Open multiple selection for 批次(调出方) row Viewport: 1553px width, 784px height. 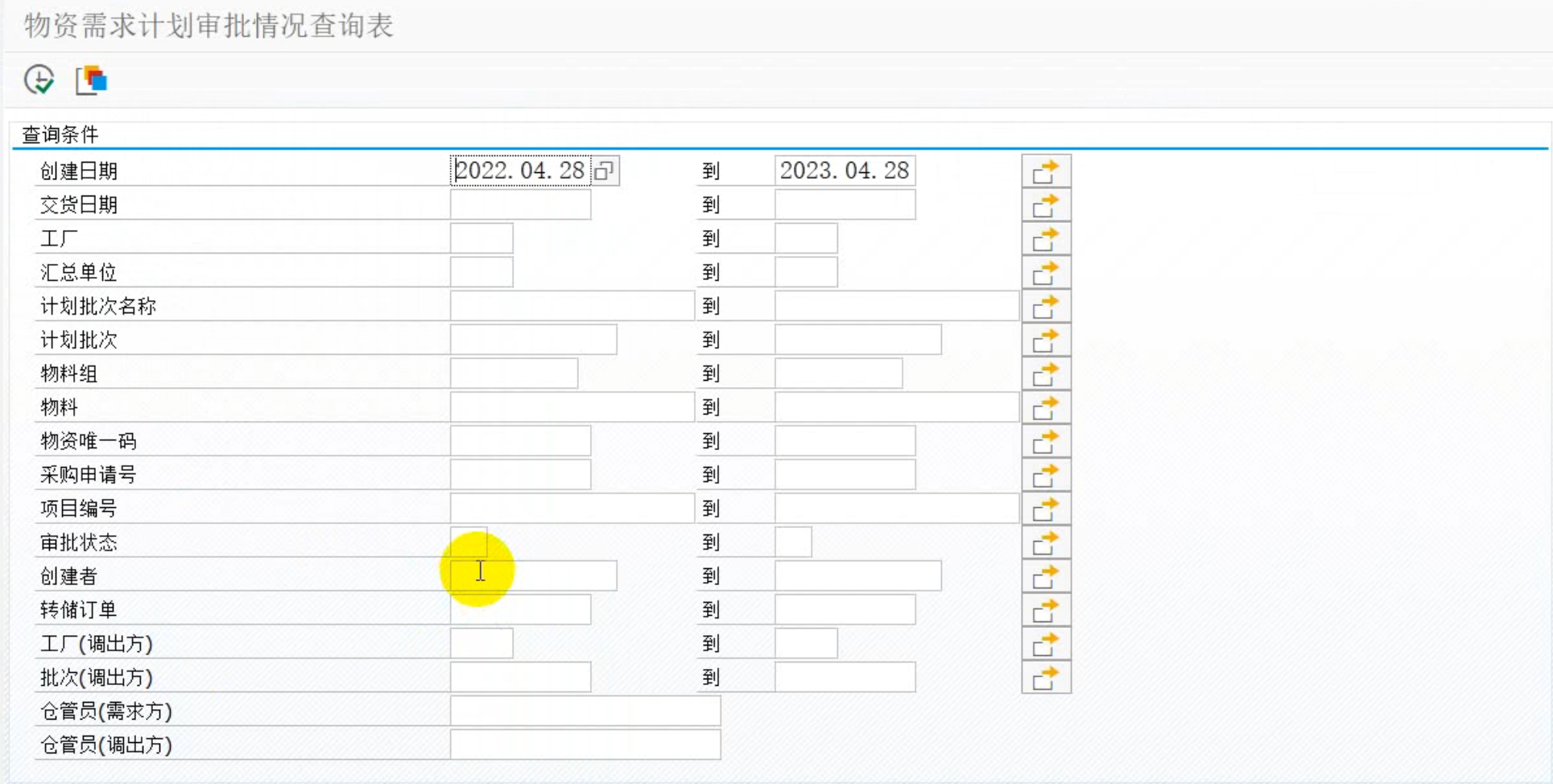click(1045, 679)
